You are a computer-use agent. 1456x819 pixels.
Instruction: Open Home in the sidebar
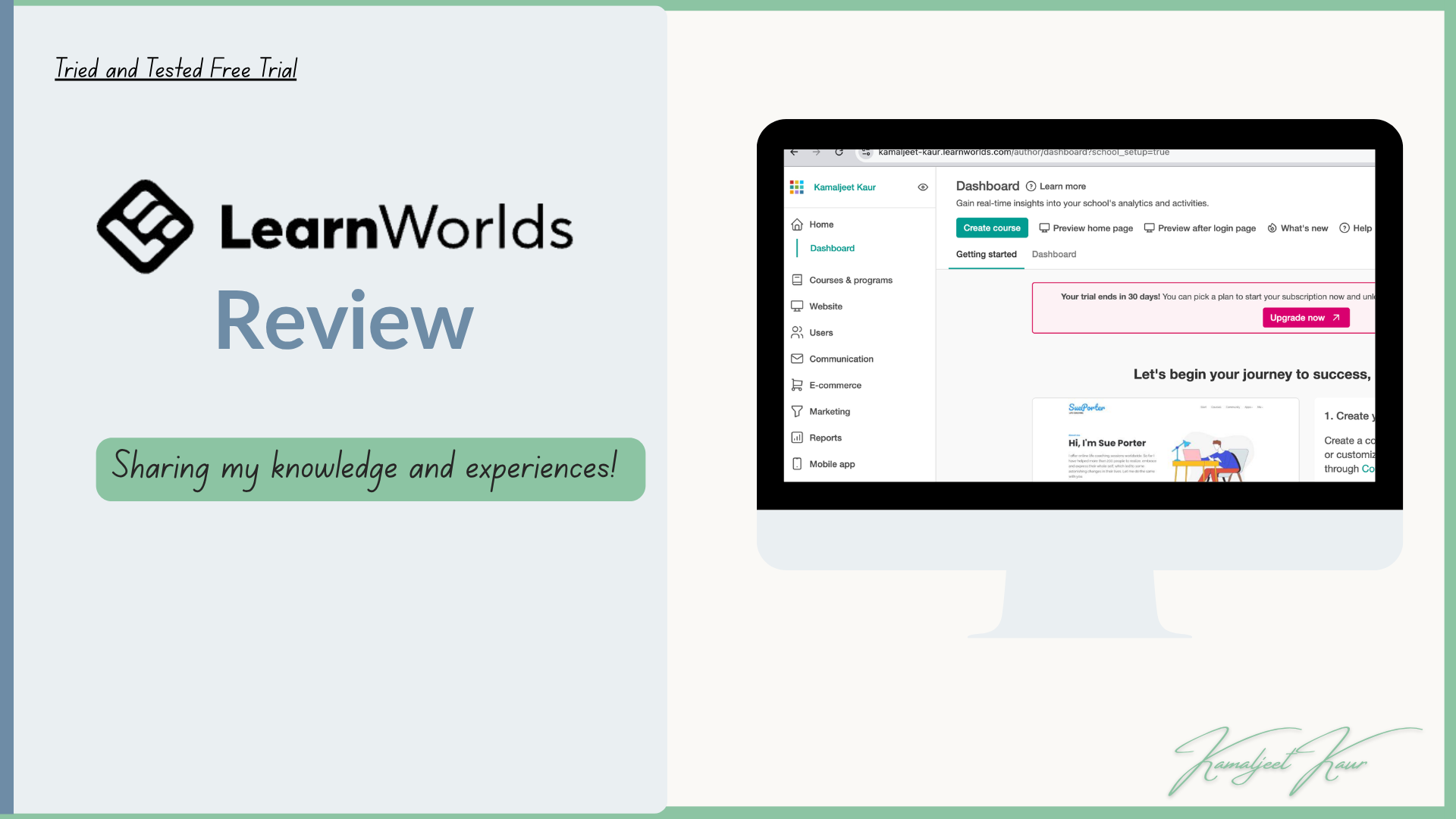(821, 224)
